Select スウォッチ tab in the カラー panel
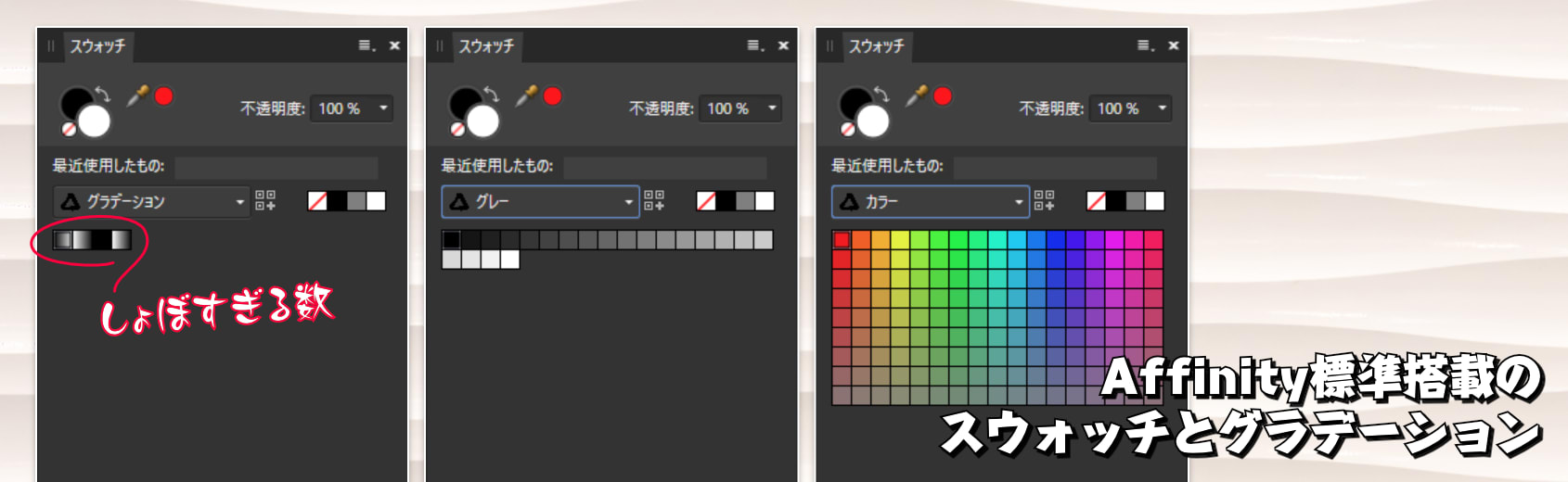The image size is (1568, 482). click(x=876, y=45)
